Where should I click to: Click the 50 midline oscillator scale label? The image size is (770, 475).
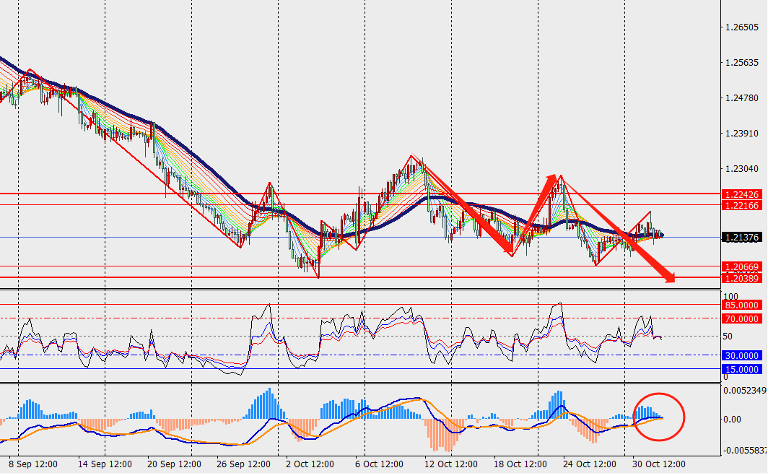point(728,337)
